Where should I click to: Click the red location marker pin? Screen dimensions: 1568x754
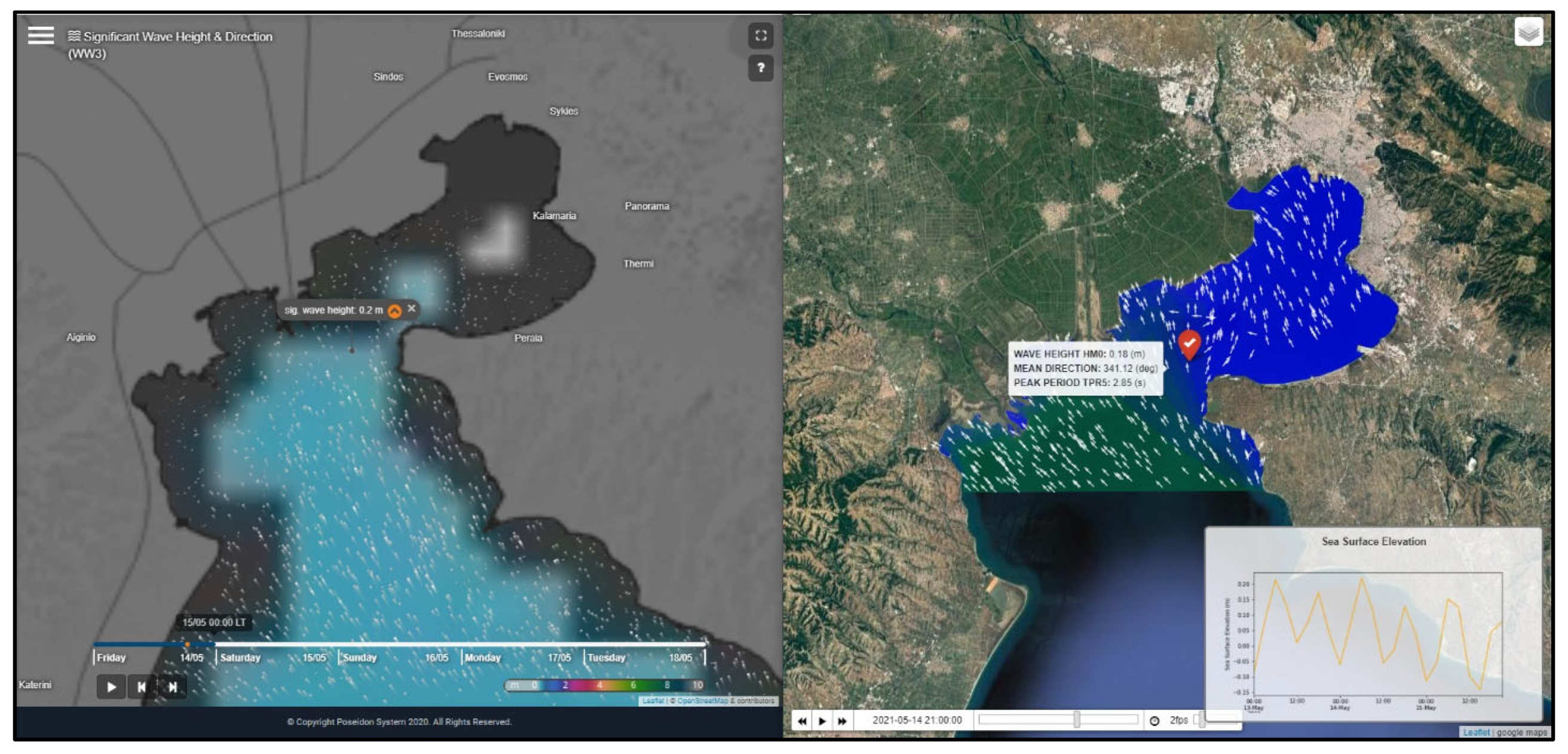(1189, 344)
